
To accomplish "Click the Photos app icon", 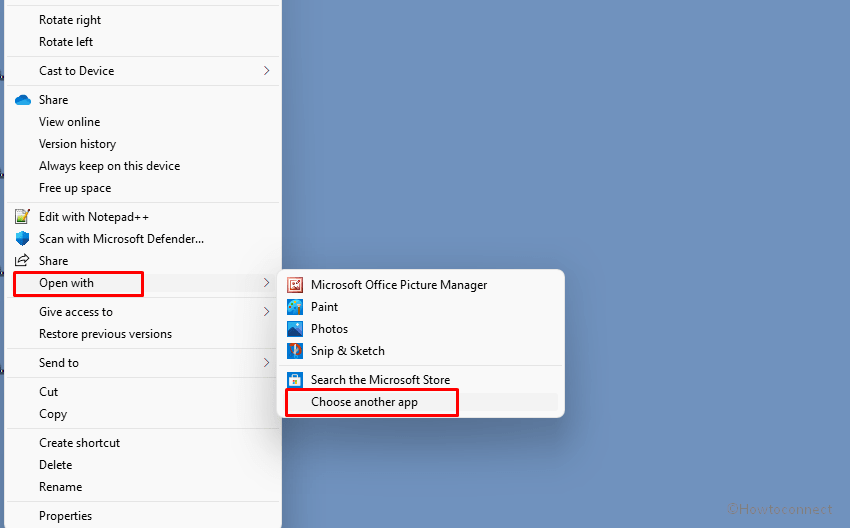I will 295,329.
